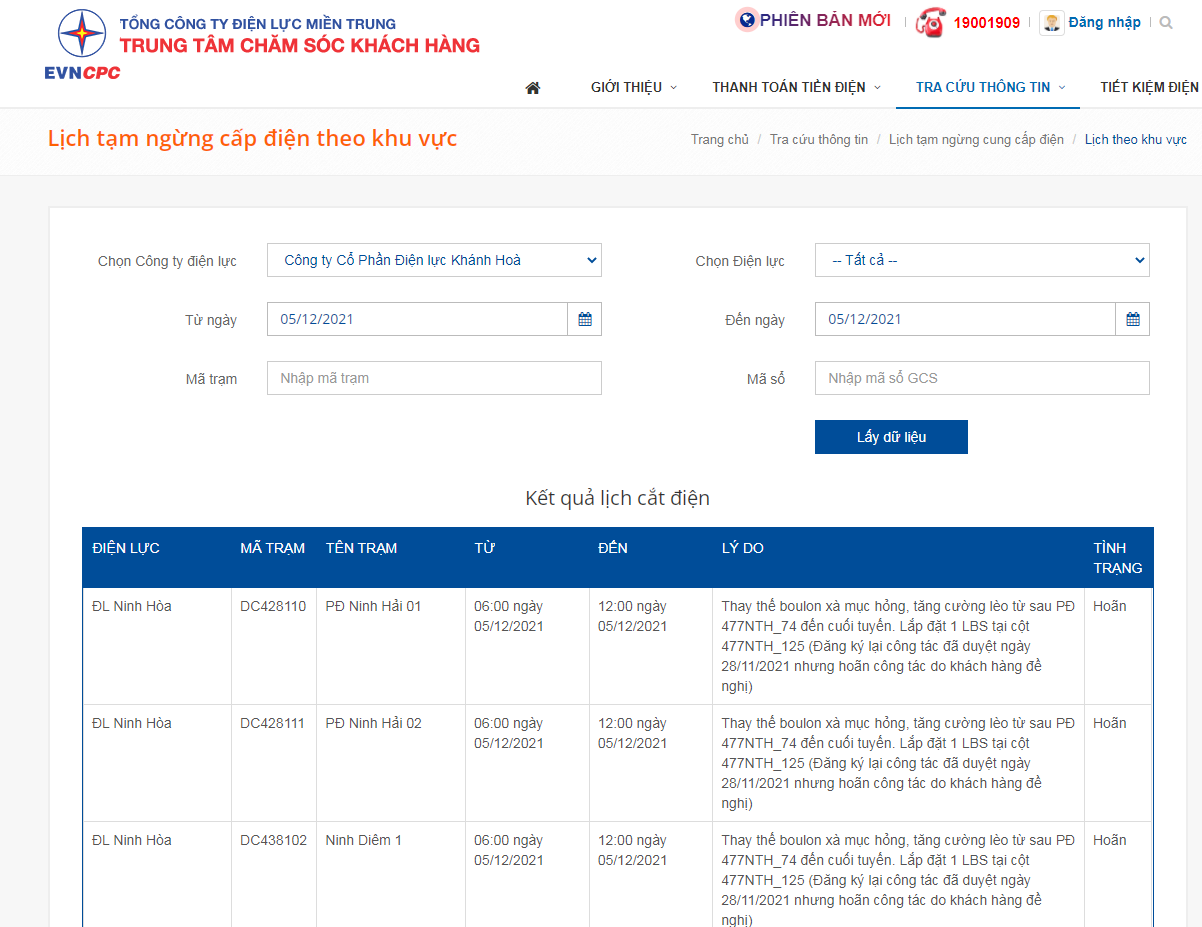Open the Chọn Công ty điện lực dropdown
The width and height of the screenshot is (1202, 927).
[434, 260]
